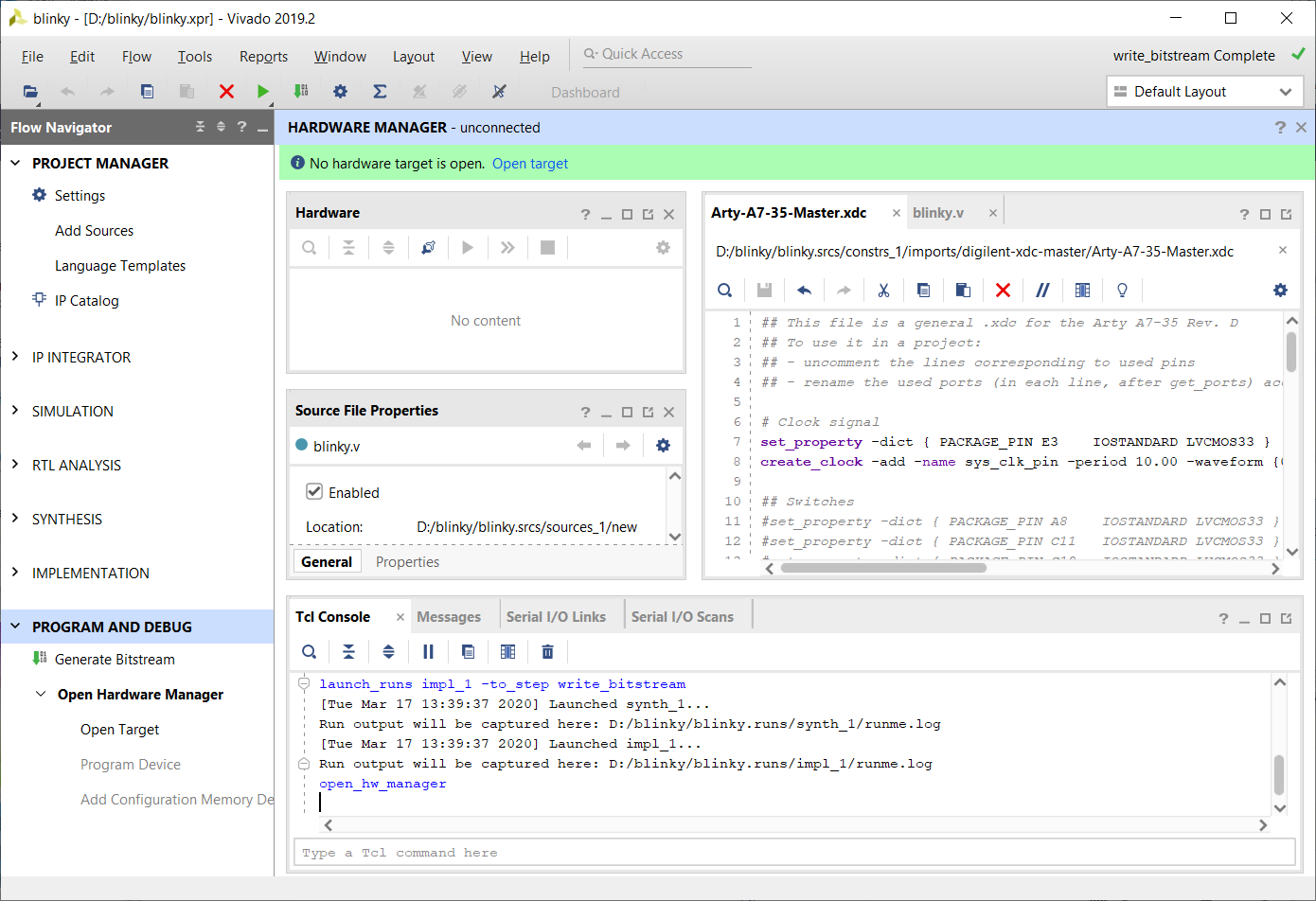Expand the IMPLEMENTATION section
This screenshot has width=1316, height=901.
15,573
